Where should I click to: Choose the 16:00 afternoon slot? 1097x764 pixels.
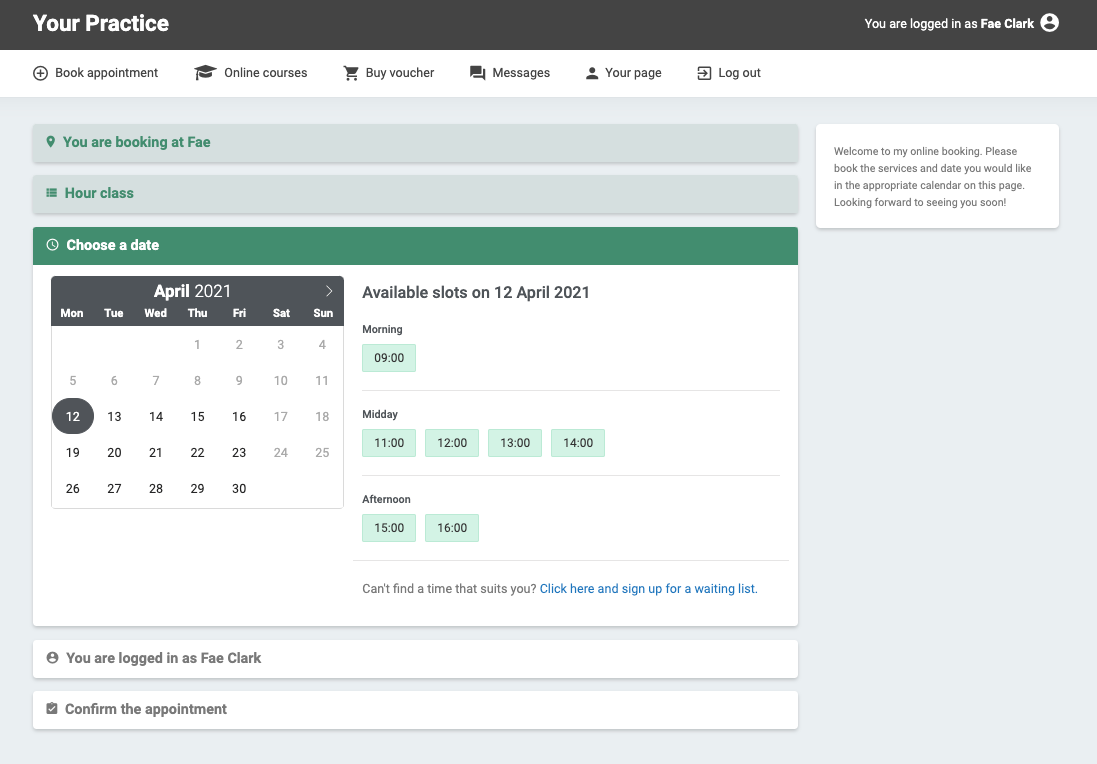point(451,527)
